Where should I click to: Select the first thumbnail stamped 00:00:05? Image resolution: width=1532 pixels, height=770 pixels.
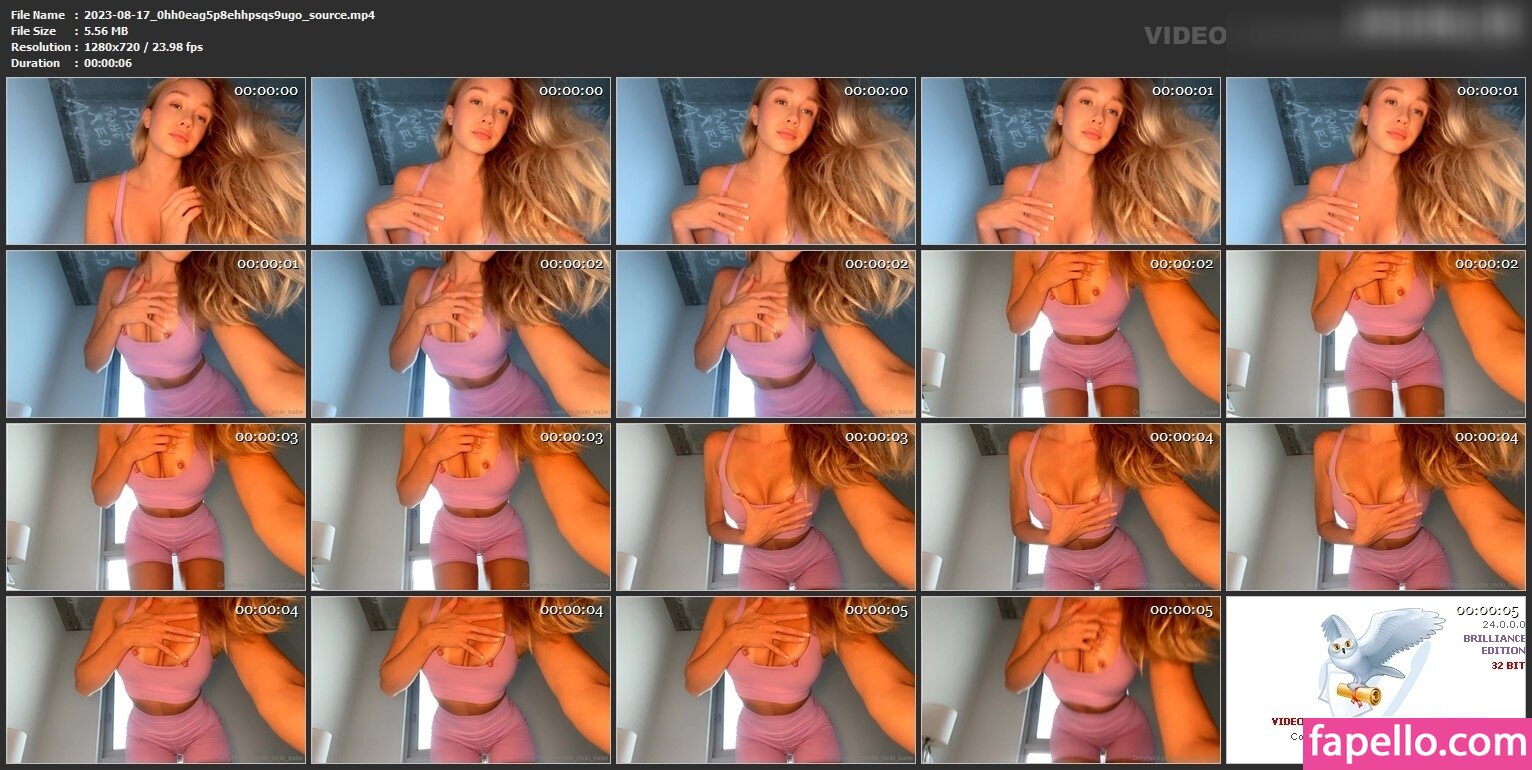pyautogui.click(x=765, y=680)
